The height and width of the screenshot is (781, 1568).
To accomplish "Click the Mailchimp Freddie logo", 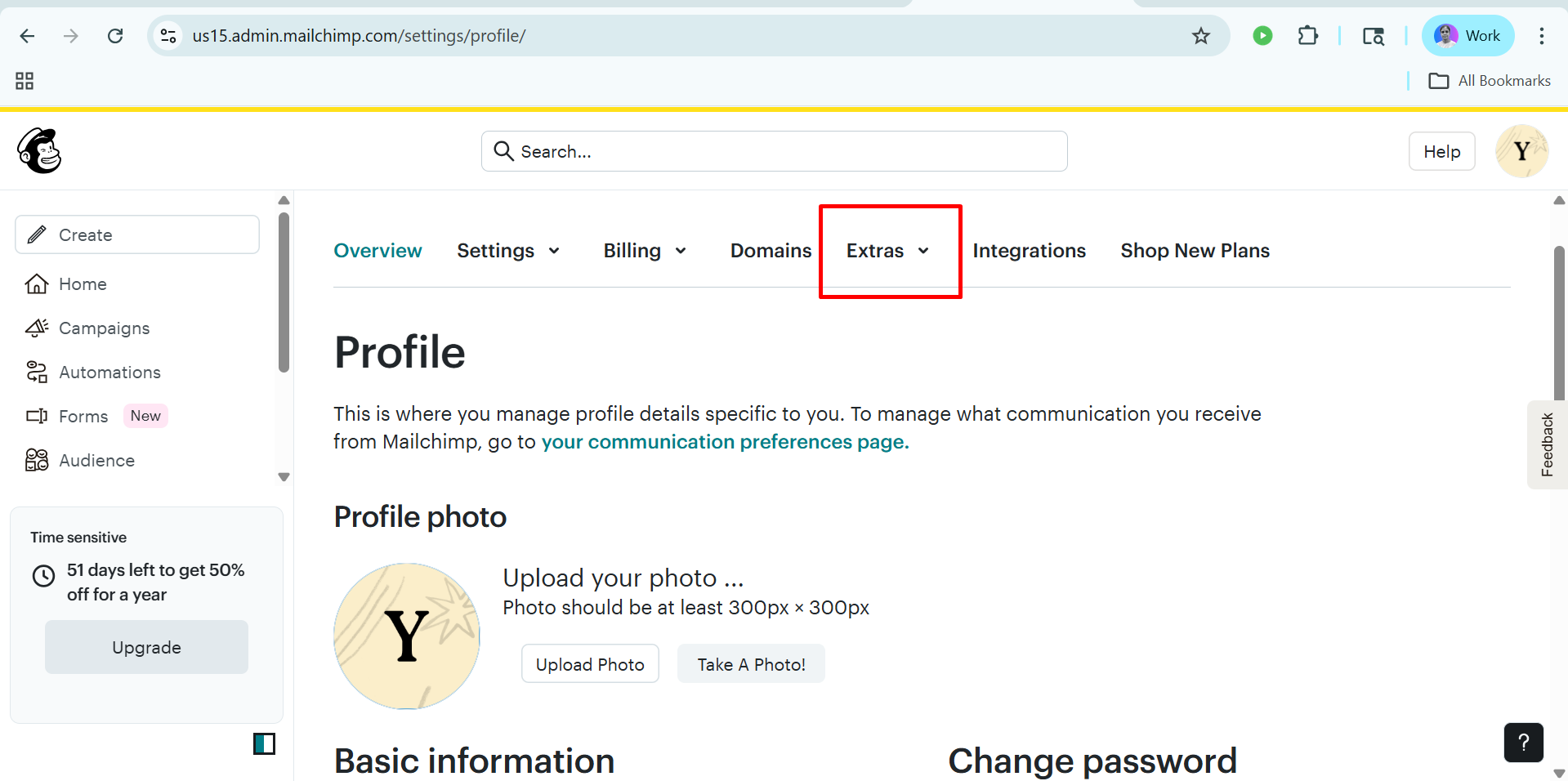I will [x=39, y=151].
